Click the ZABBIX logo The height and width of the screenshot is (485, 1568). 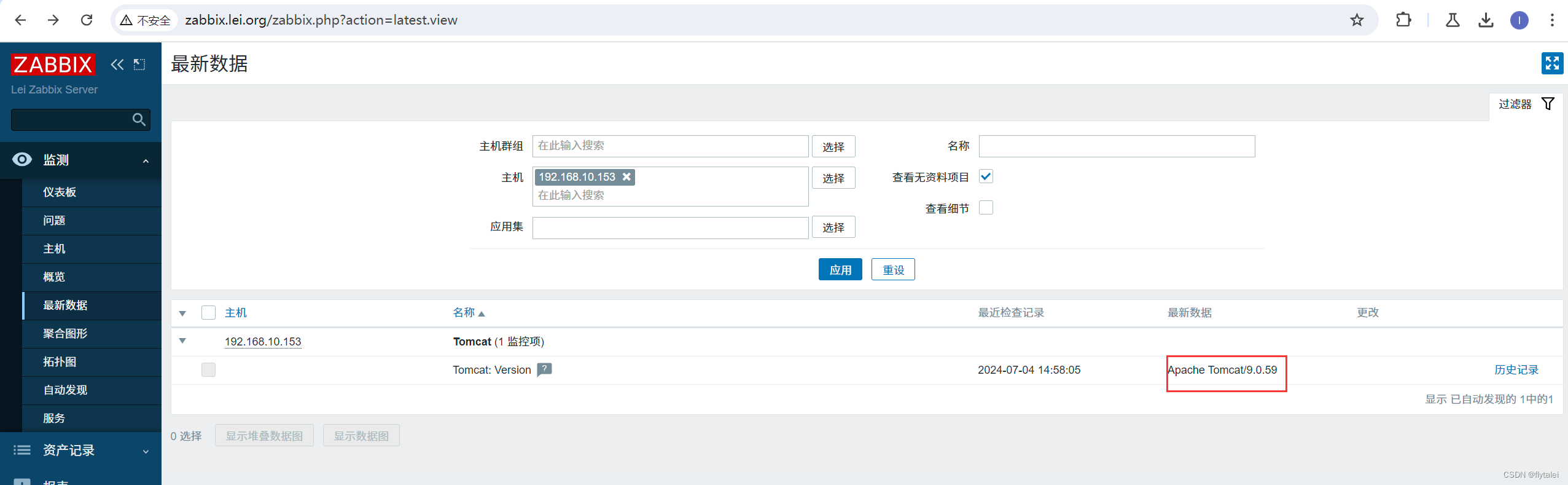click(53, 65)
